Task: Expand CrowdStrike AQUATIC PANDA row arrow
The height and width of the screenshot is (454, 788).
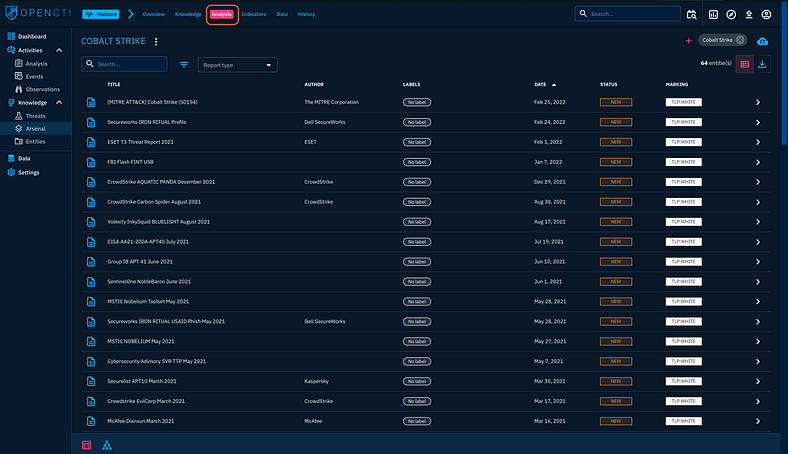Action: [757, 182]
